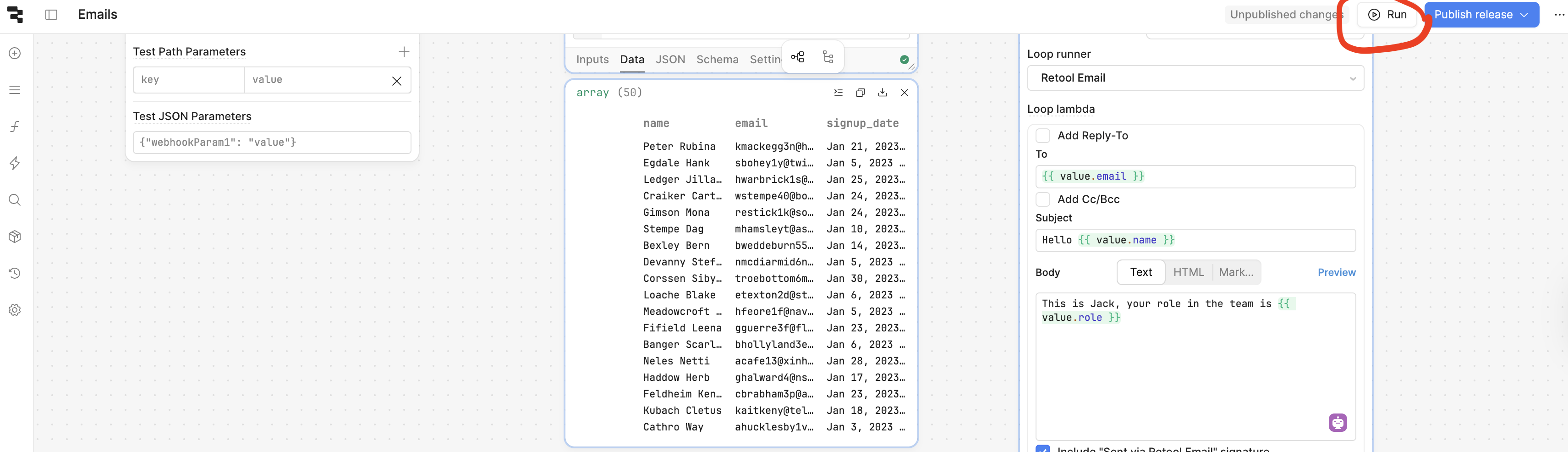Click the Test JSON Parameters input field
Image resolution: width=1568 pixels, height=452 pixels.
click(x=271, y=143)
